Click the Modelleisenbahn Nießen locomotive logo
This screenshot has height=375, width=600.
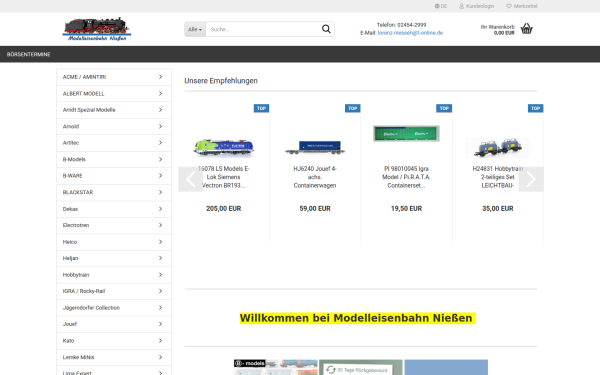pyautogui.click(x=97, y=29)
